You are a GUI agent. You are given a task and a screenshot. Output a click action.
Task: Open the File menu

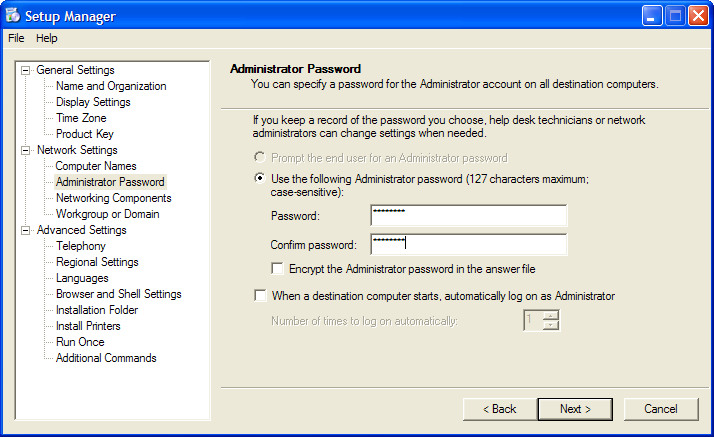click(x=16, y=38)
